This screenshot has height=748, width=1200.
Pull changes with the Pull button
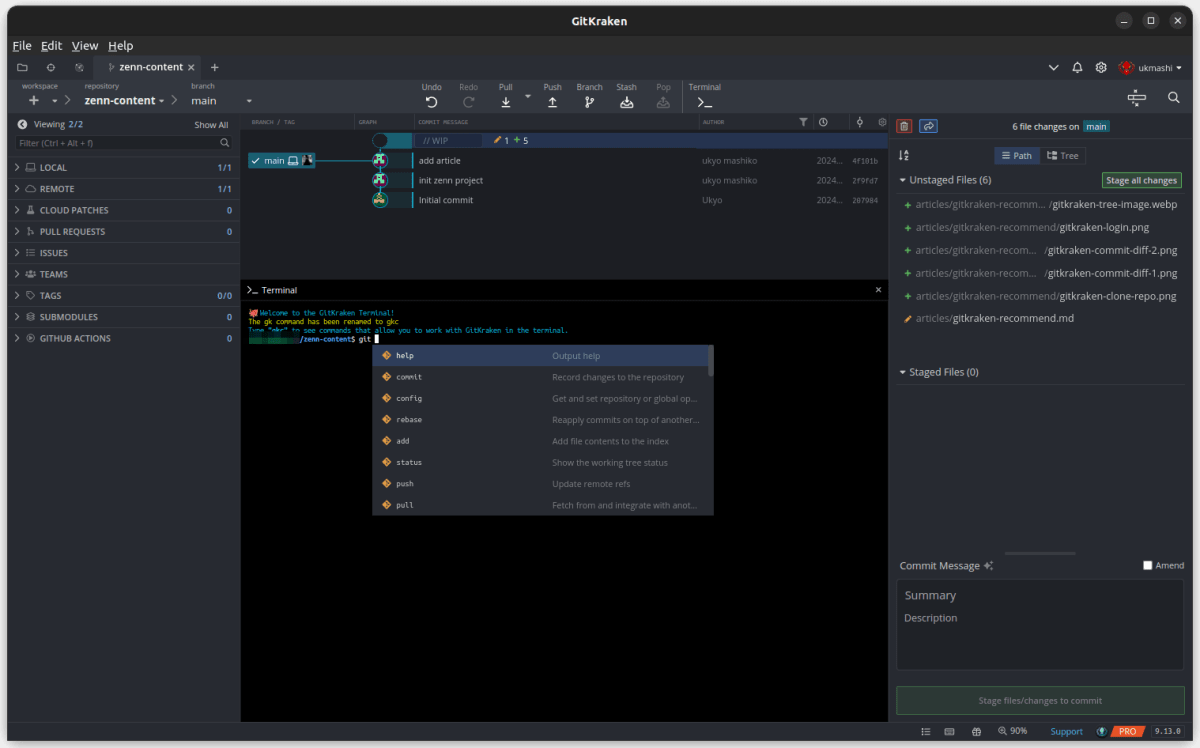[506, 96]
